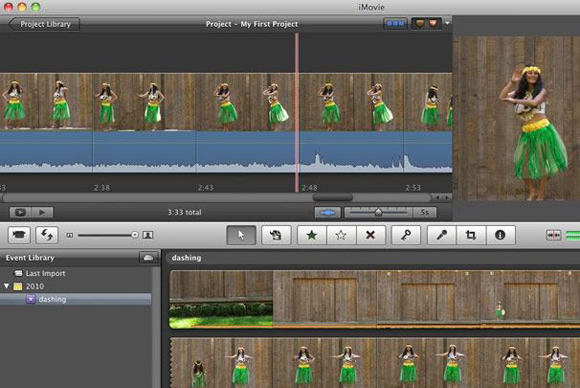The height and width of the screenshot is (388, 580).
Task: Click the 2:53 timeline marker
Action: coord(413,188)
